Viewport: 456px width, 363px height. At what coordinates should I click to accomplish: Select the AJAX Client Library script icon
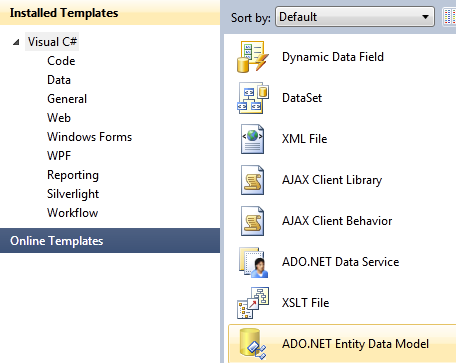coord(253,180)
